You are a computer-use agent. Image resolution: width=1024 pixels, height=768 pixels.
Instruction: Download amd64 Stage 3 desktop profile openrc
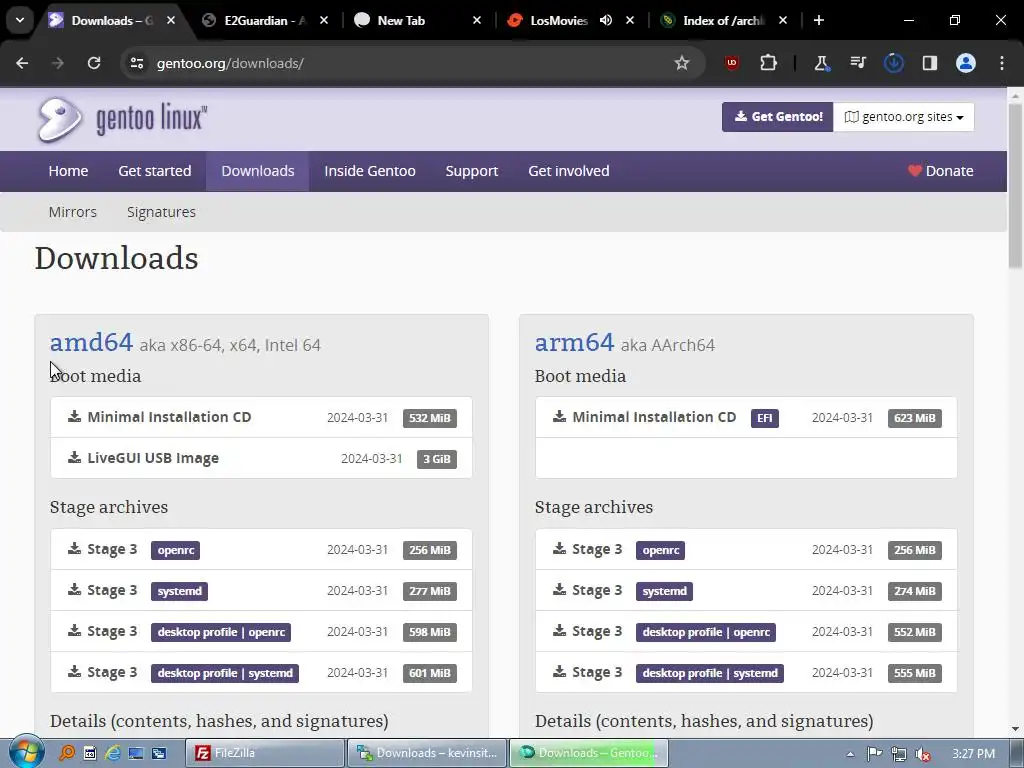click(x=261, y=632)
